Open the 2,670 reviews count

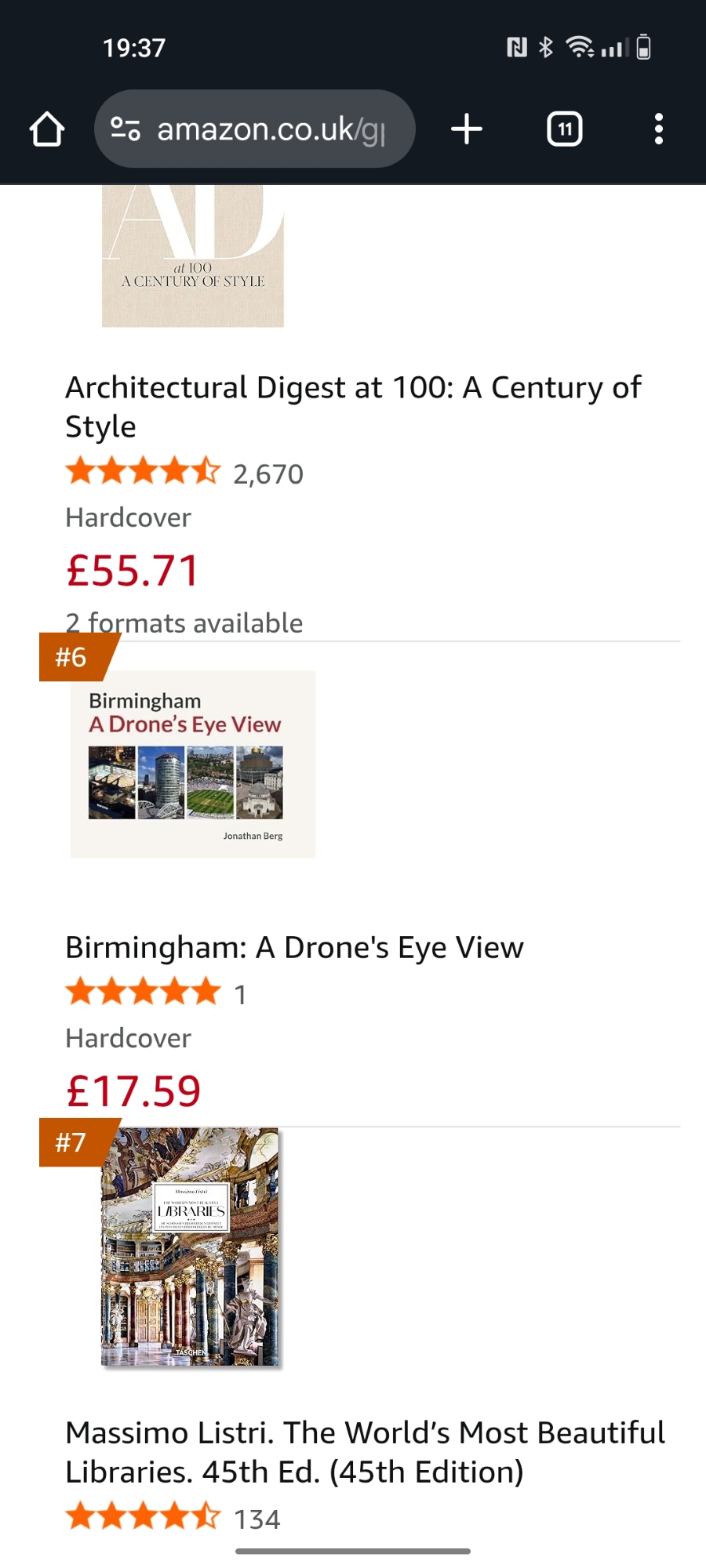click(268, 474)
